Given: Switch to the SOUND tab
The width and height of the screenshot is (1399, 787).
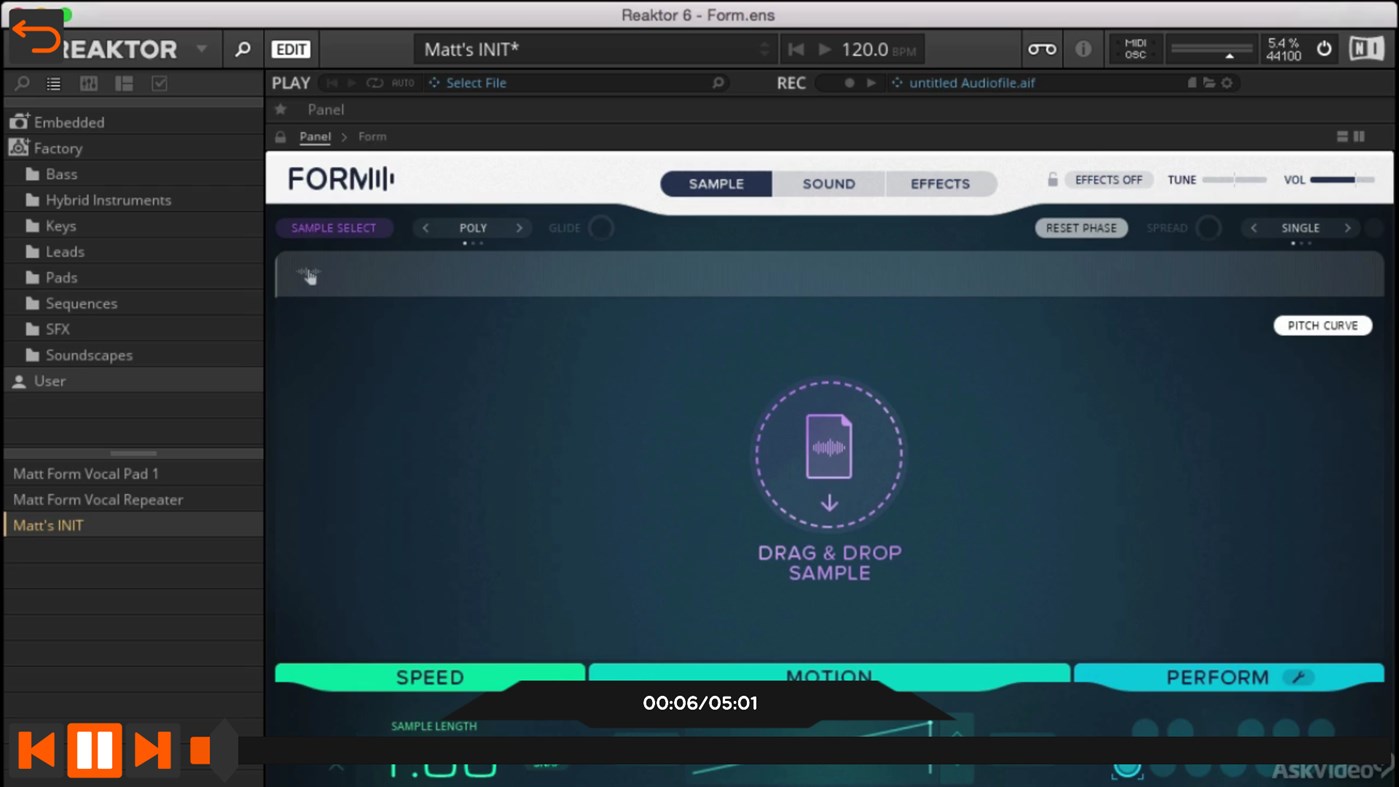Looking at the screenshot, I should pyautogui.click(x=829, y=184).
